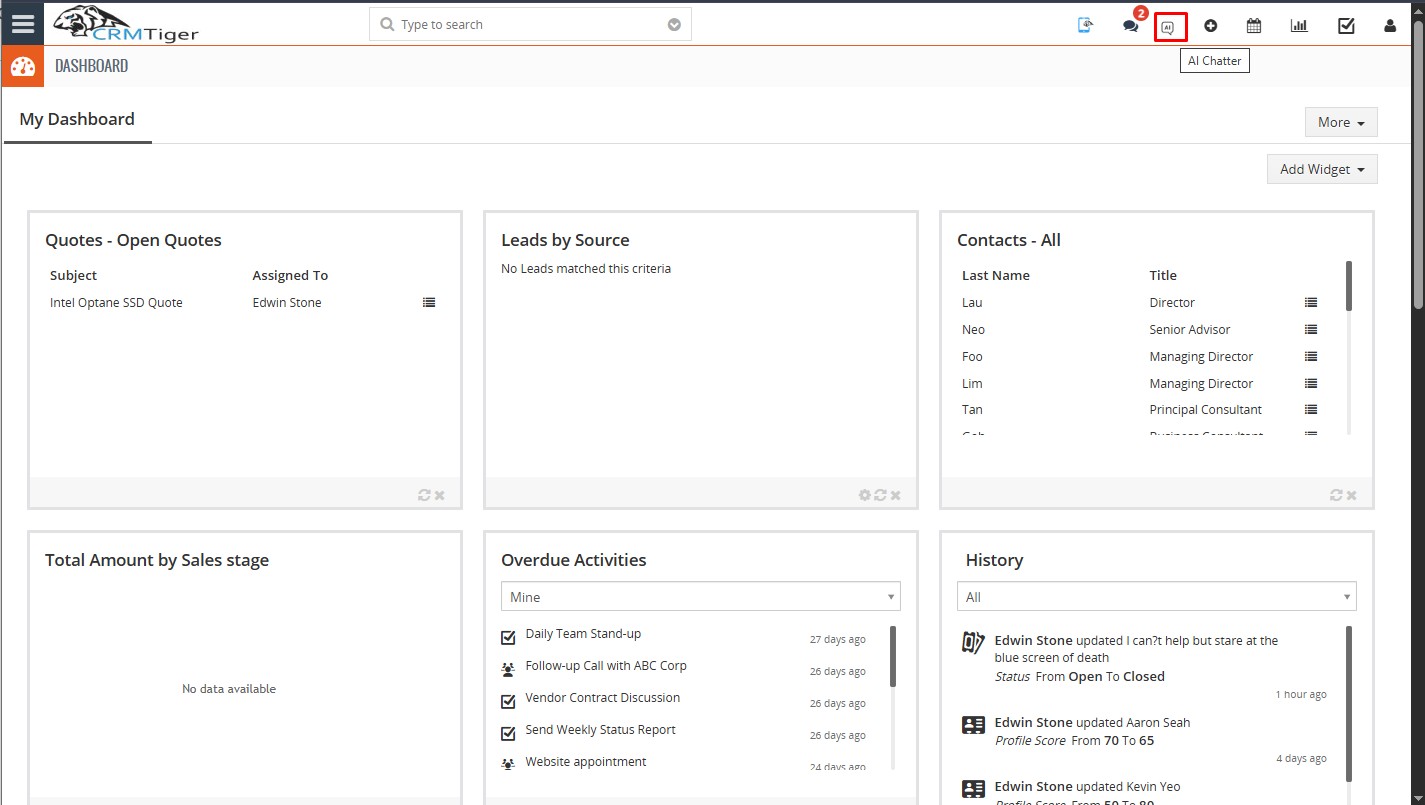Open the All filter in History widget
The image size is (1425, 805).
point(1157,597)
